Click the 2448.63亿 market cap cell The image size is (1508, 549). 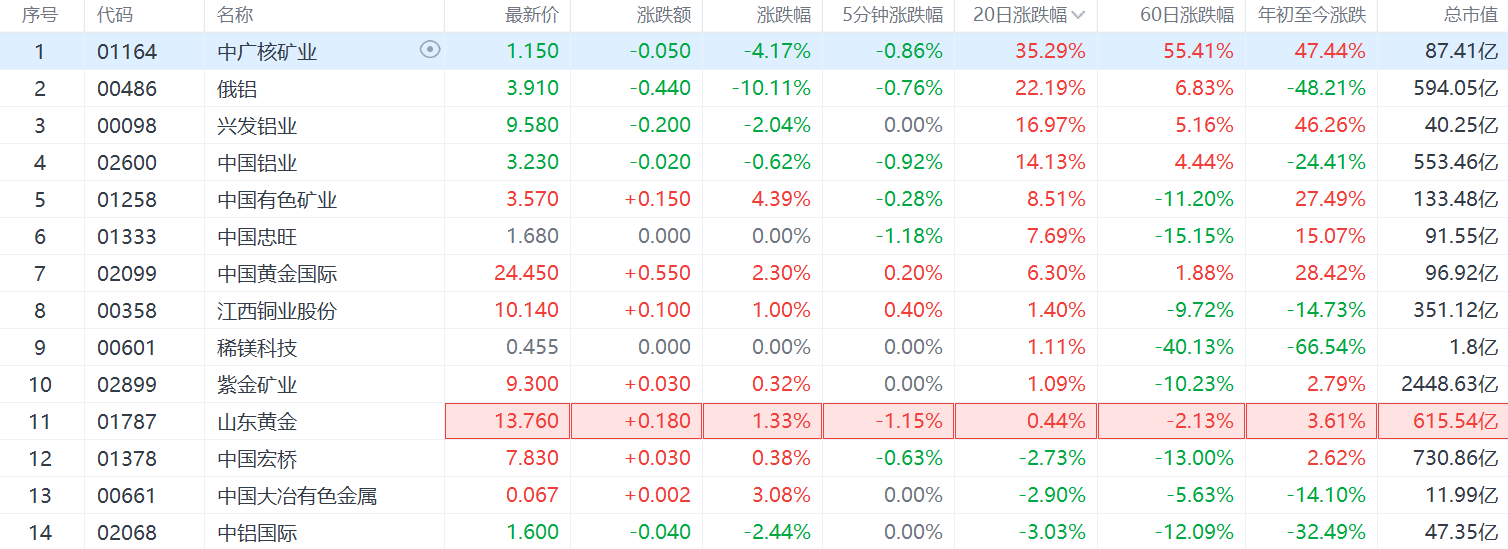(x=1449, y=384)
